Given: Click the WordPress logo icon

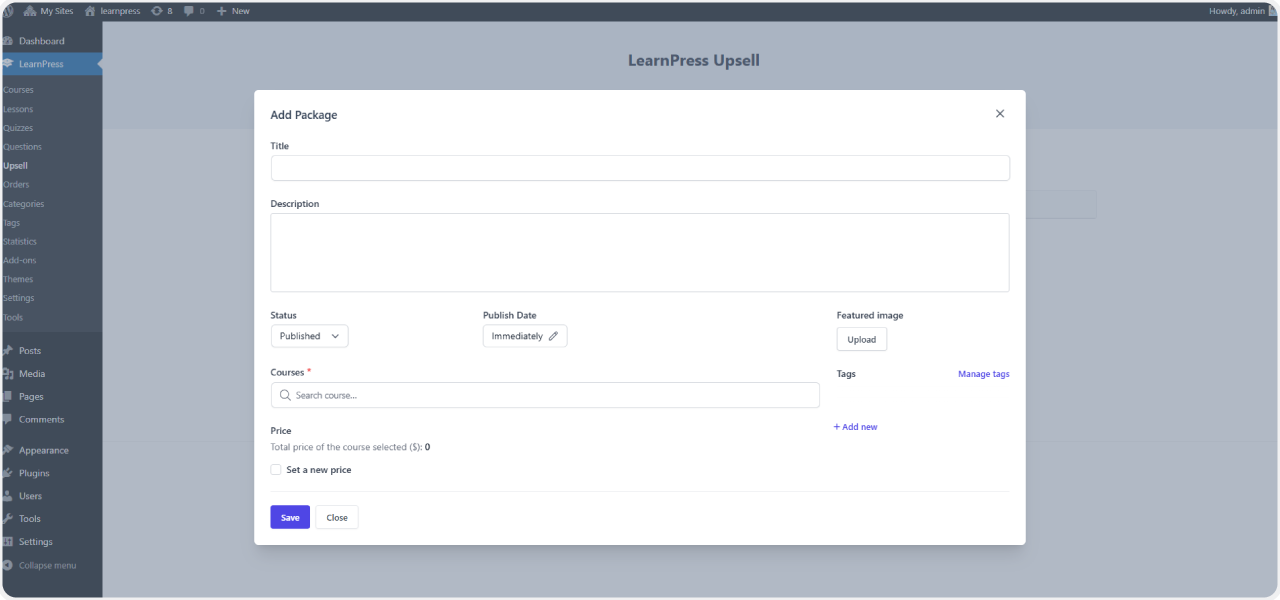Looking at the screenshot, I should (9, 11).
